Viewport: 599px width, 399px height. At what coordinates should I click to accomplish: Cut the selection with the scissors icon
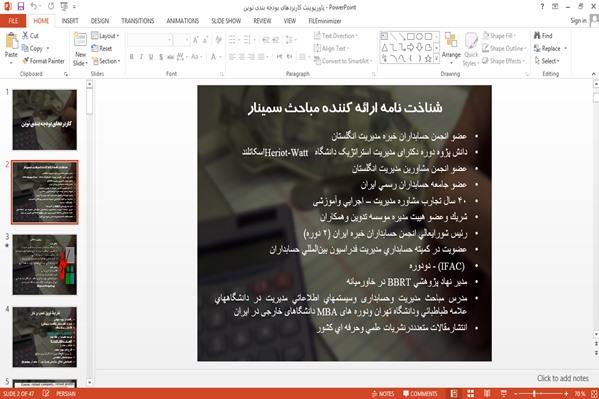tap(26, 36)
